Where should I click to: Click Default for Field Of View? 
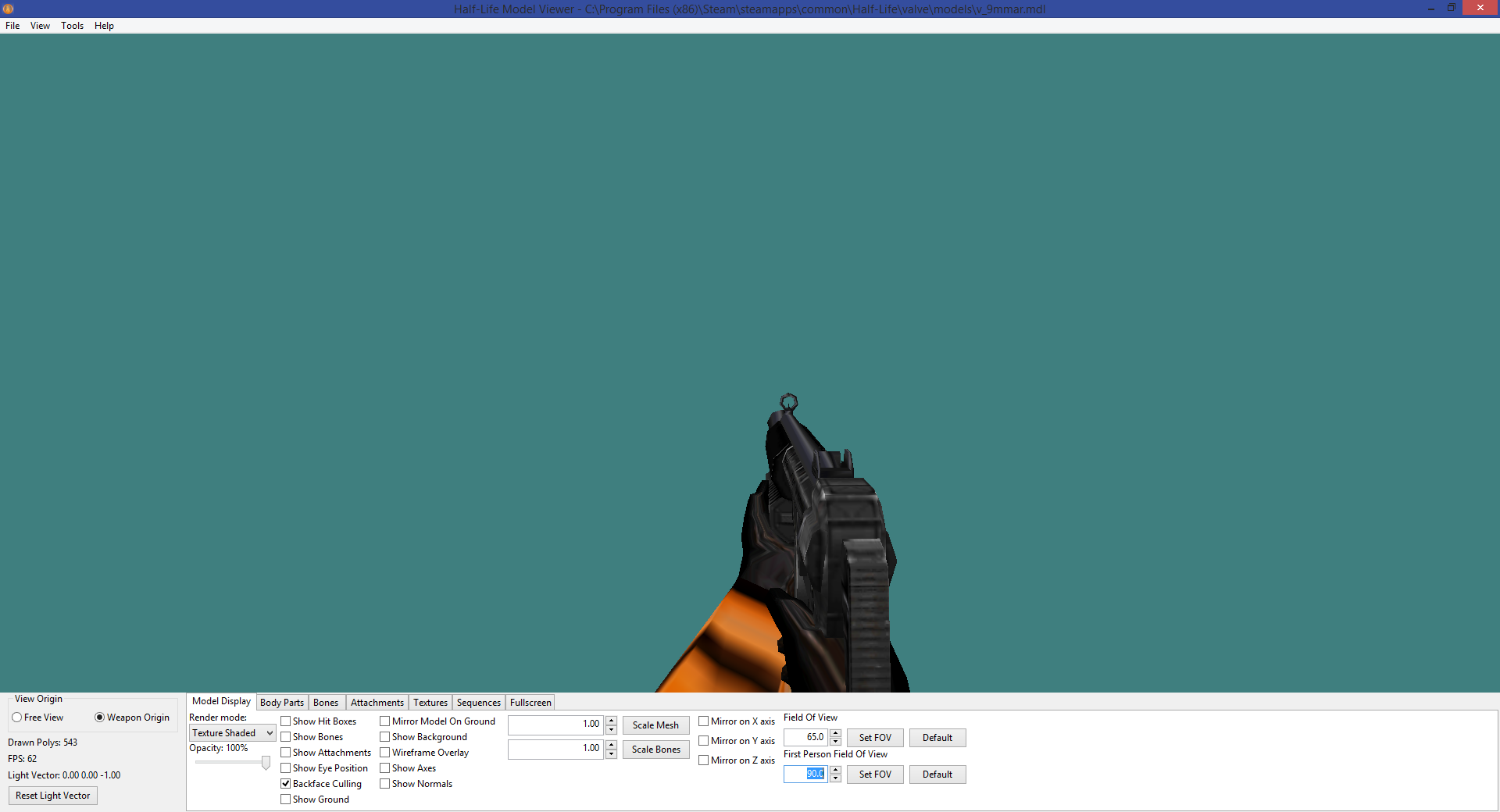point(937,738)
